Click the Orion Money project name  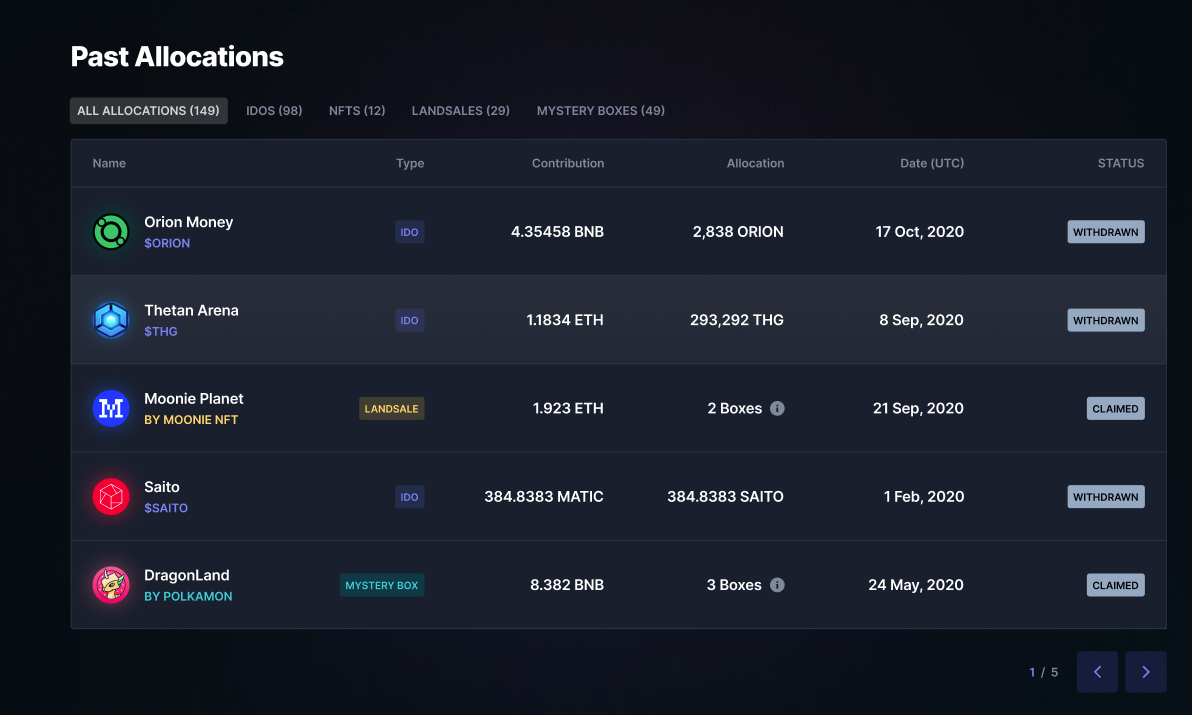point(189,222)
